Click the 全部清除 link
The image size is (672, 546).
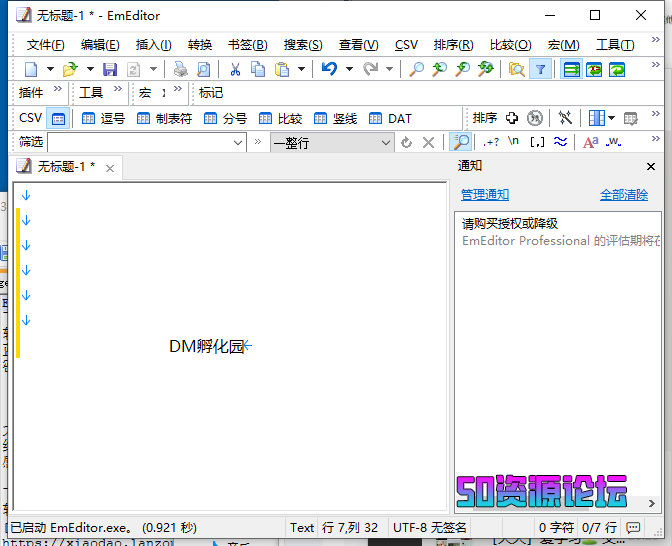point(624,195)
